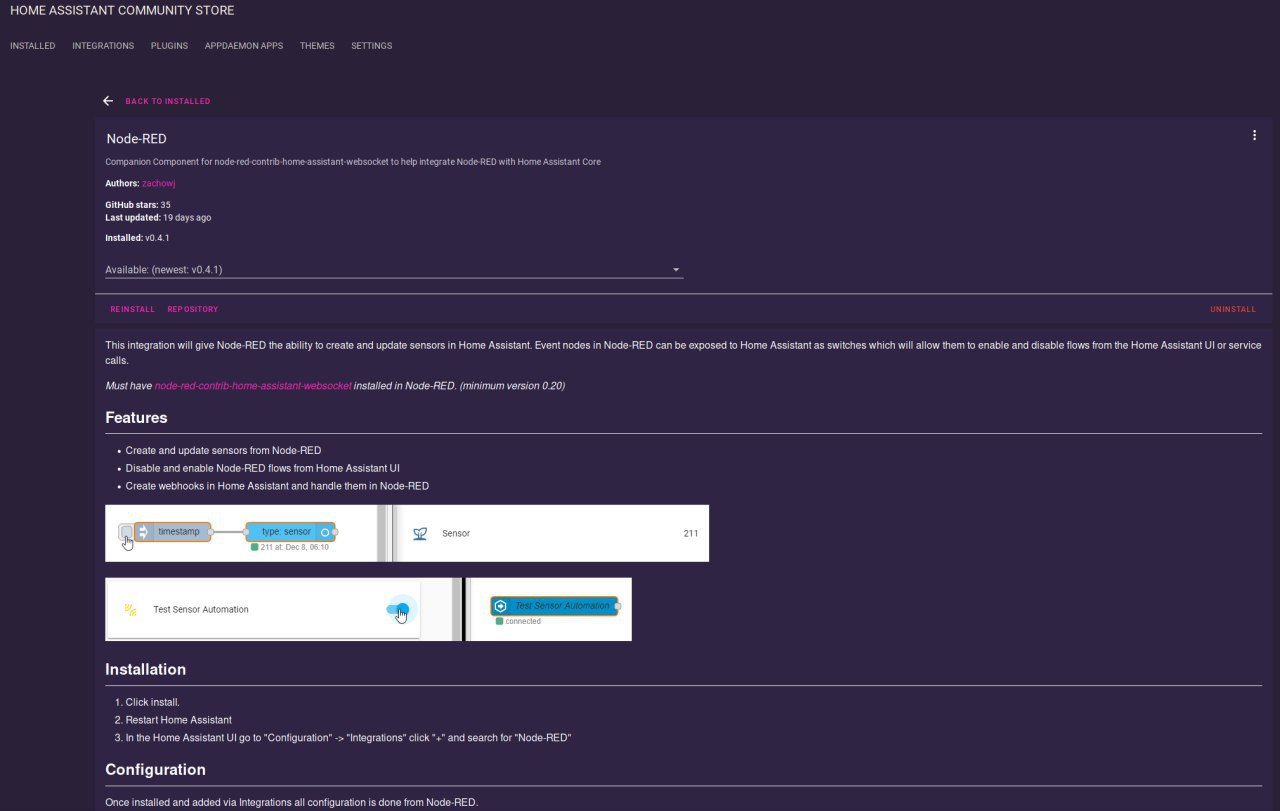Click 'Create and update sensors from Node-RED' bullet
Screen dimensions: 1280x811
(223, 450)
